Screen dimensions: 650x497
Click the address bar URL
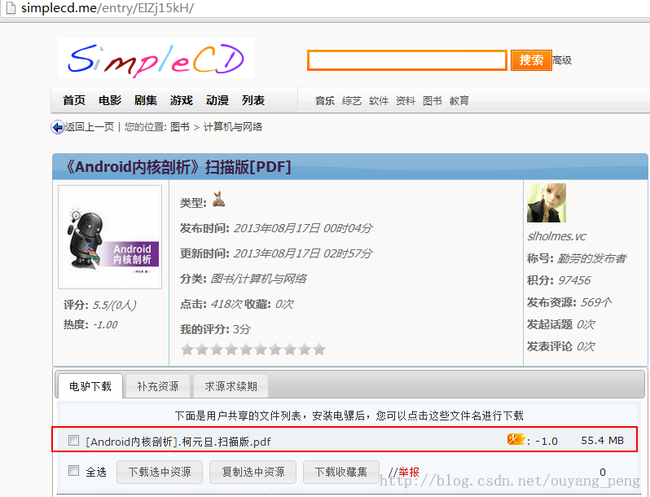[x=107, y=8]
